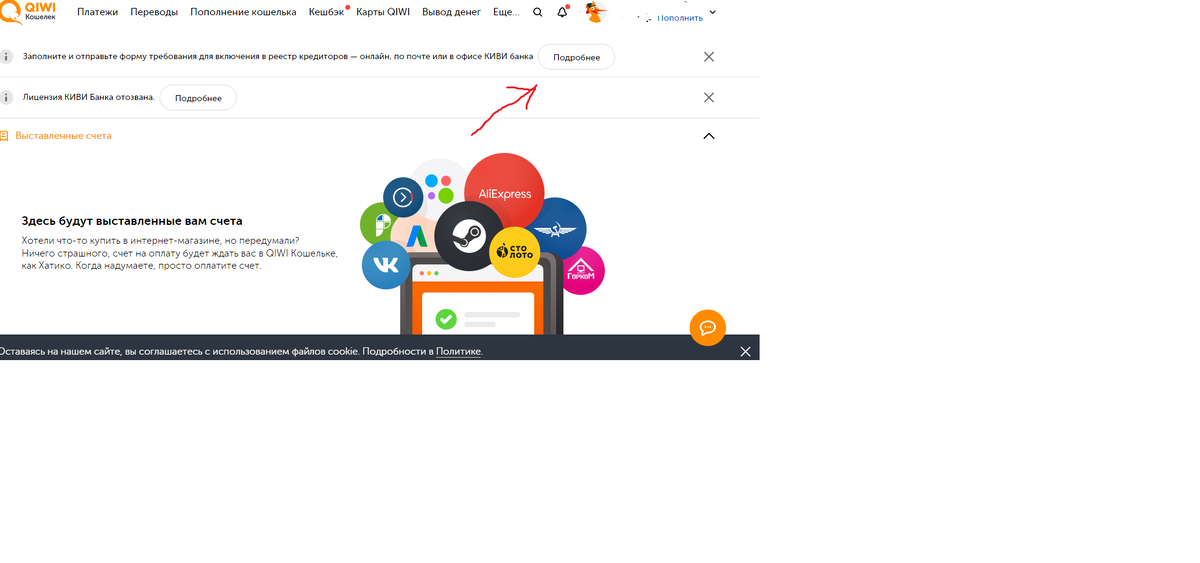Click Выставленные счета heading
Viewport: 1200px width, 563px height.
coord(64,135)
